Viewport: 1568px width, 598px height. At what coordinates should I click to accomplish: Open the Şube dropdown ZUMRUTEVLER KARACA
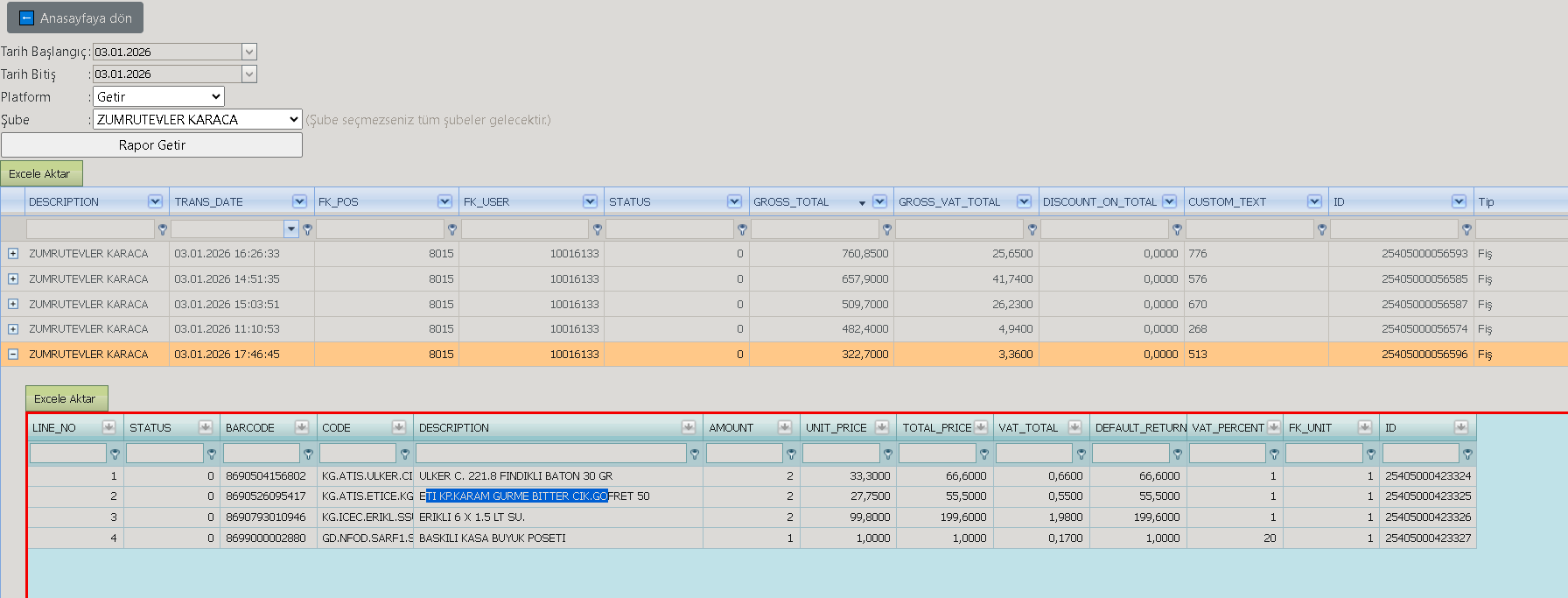198,119
